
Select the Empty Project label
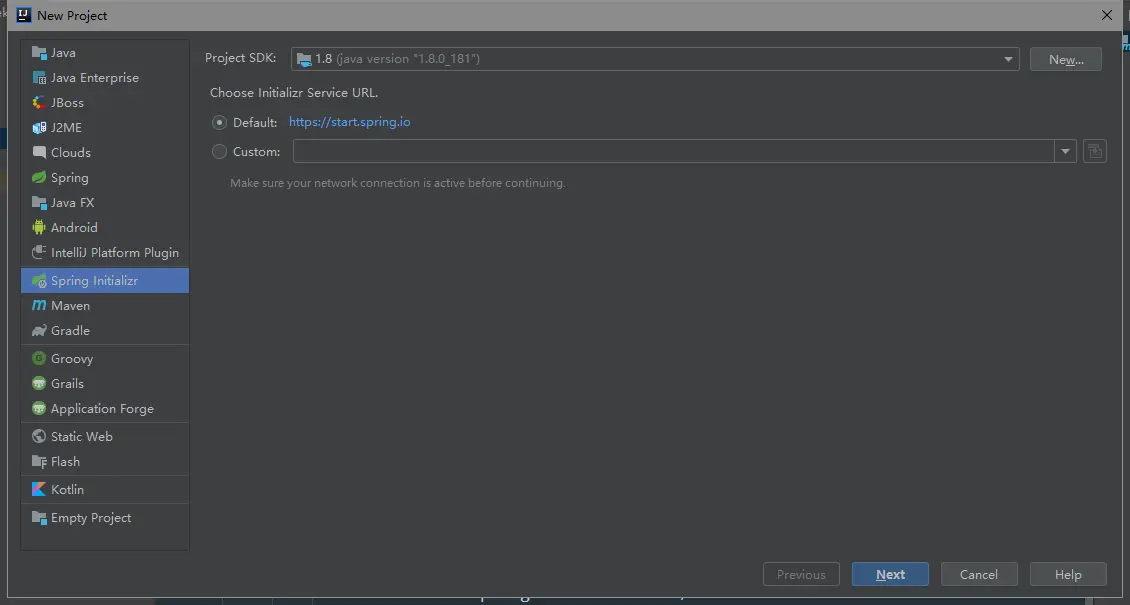(92, 518)
